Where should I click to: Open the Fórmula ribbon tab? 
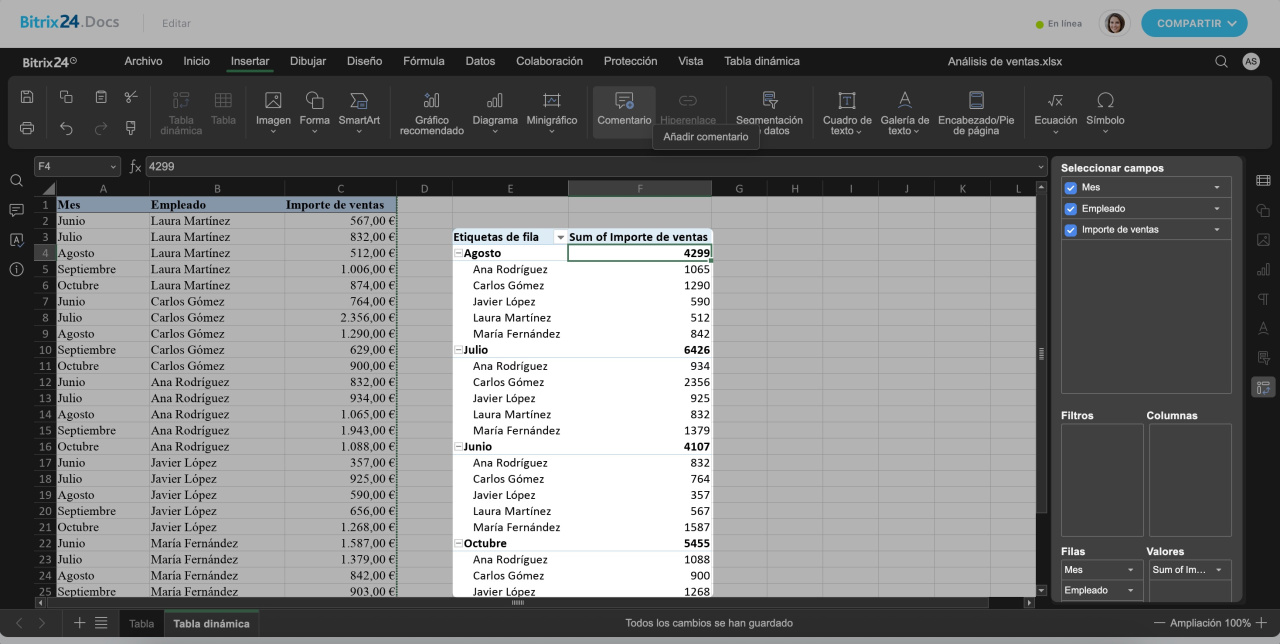coord(423,61)
